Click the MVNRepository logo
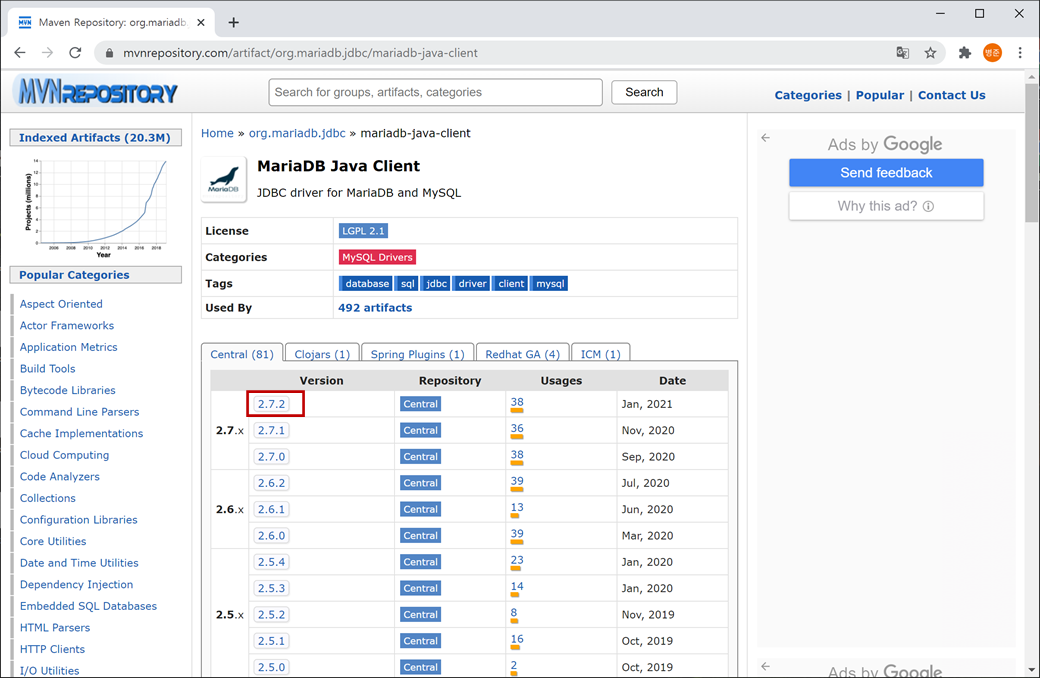This screenshot has height=678, width=1040. pyautogui.click(x=98, y=92)
